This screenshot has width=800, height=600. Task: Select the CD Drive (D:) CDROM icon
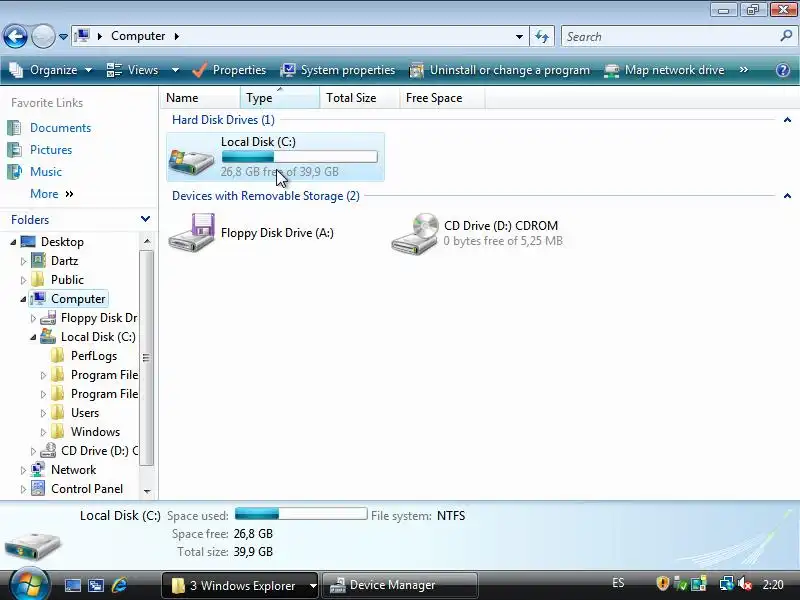tap(415, 233)
